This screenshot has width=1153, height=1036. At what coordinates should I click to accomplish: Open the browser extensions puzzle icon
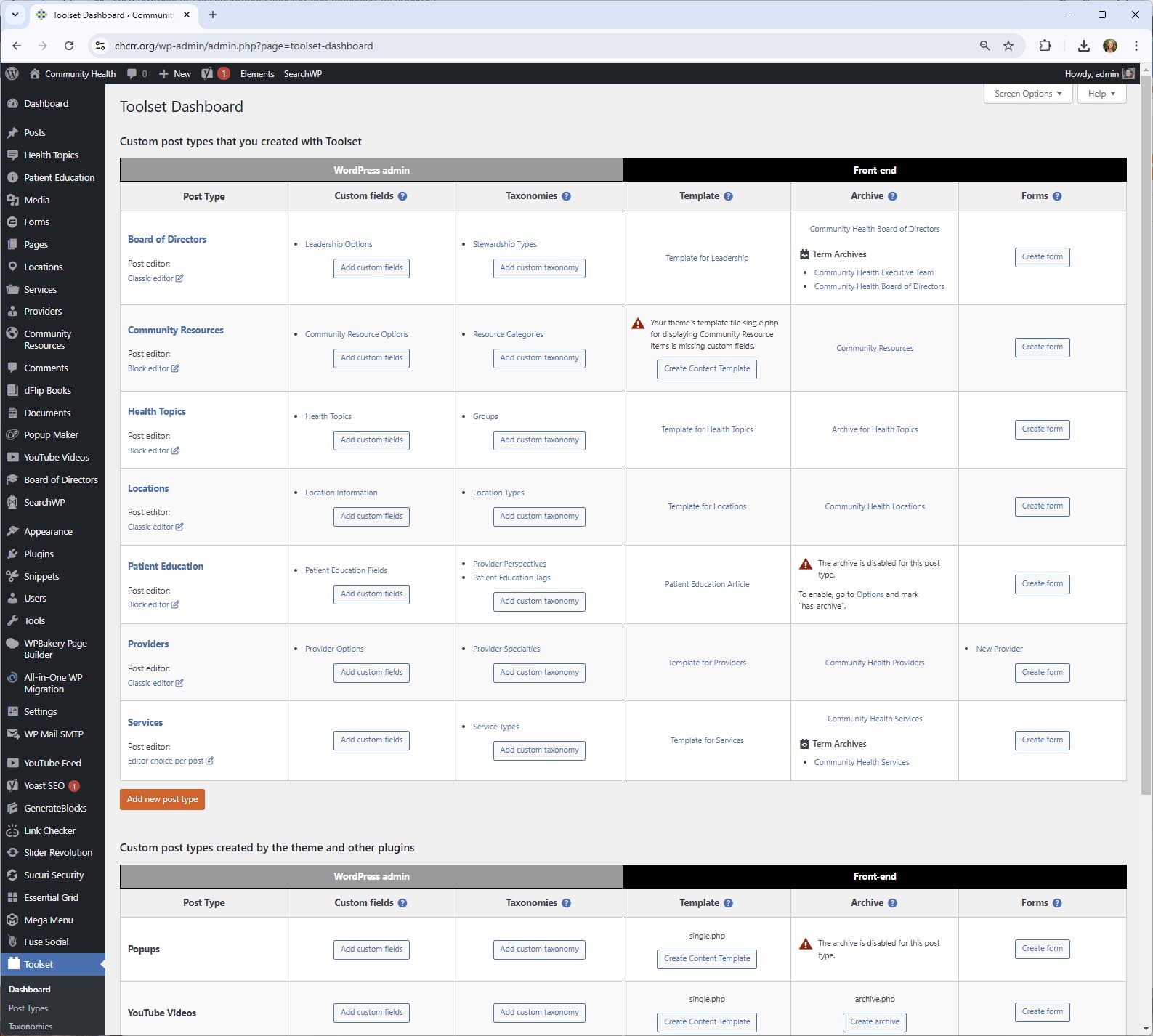click(1045, 46)
